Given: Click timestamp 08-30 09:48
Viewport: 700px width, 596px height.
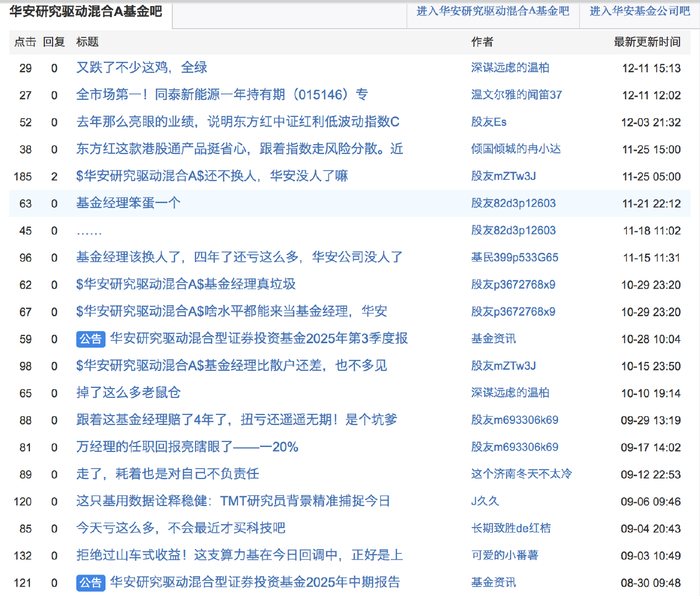Looking at the screenshot, I should pos(651,583).
